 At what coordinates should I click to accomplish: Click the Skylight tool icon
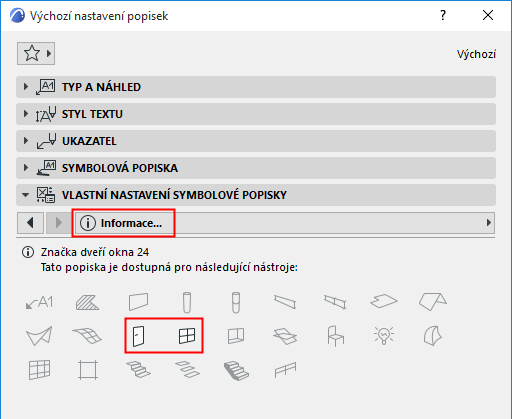(x=285, y=336)
